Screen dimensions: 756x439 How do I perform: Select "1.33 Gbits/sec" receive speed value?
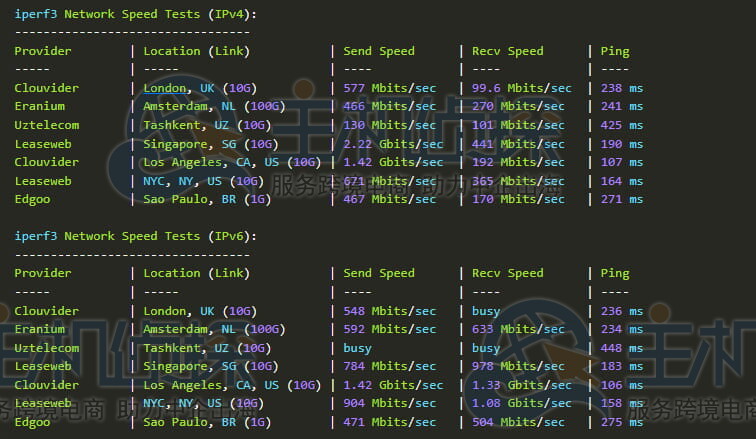(522, 385)
